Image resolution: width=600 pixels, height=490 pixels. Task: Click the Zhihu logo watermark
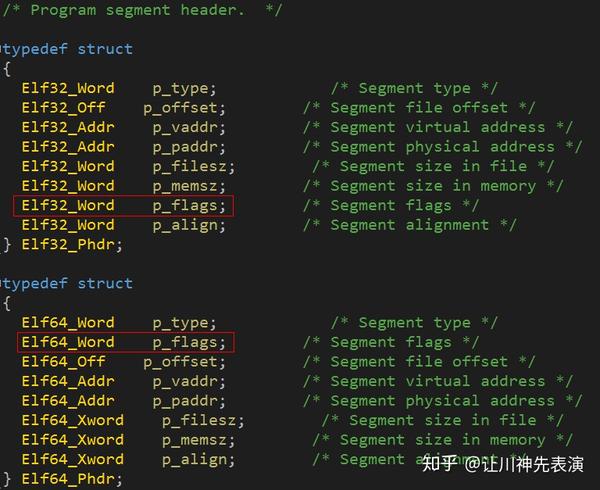439,464
